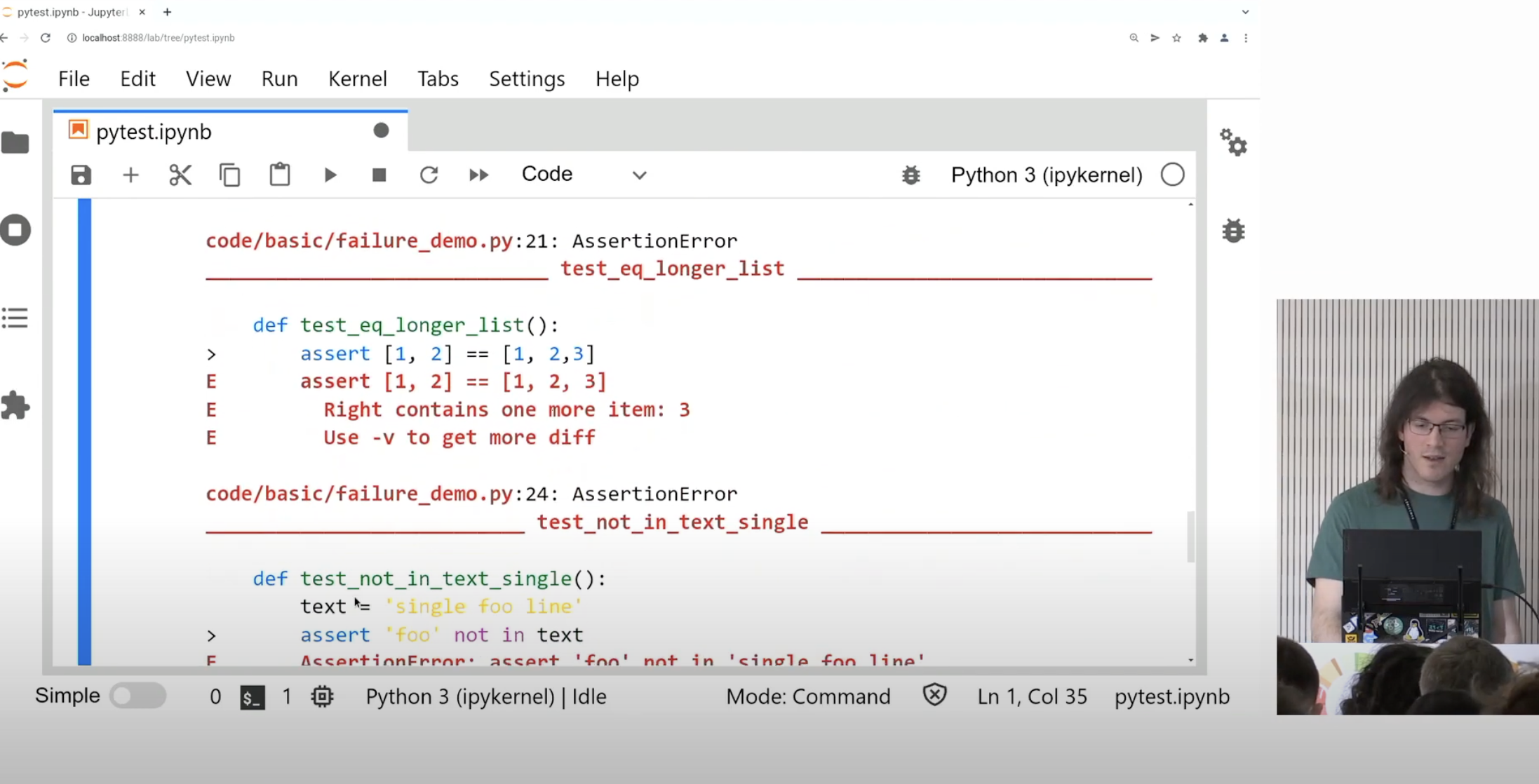
Task: Save the notebook with the floppy disk icon
Action: click(x=81, y=175)
